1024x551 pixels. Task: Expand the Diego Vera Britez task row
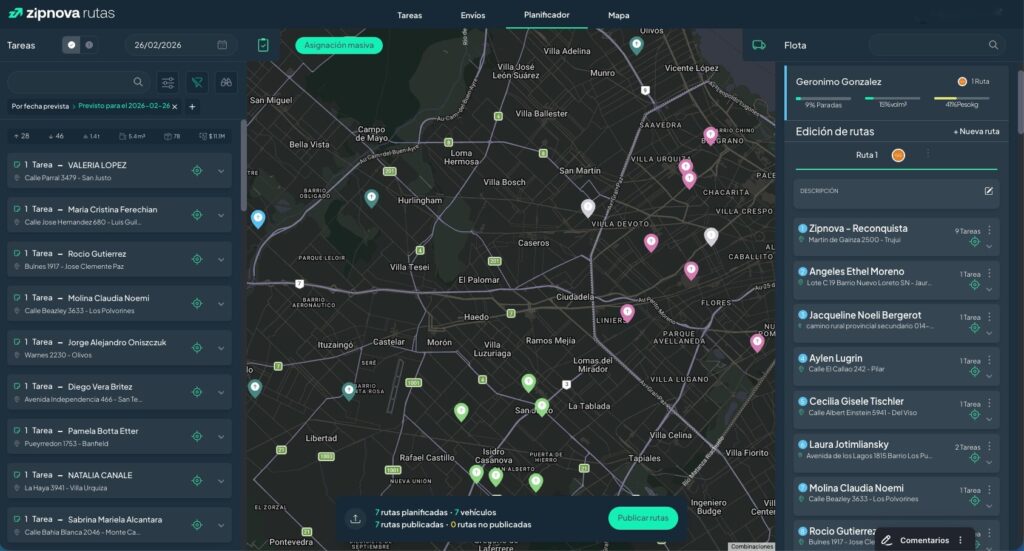221,392
